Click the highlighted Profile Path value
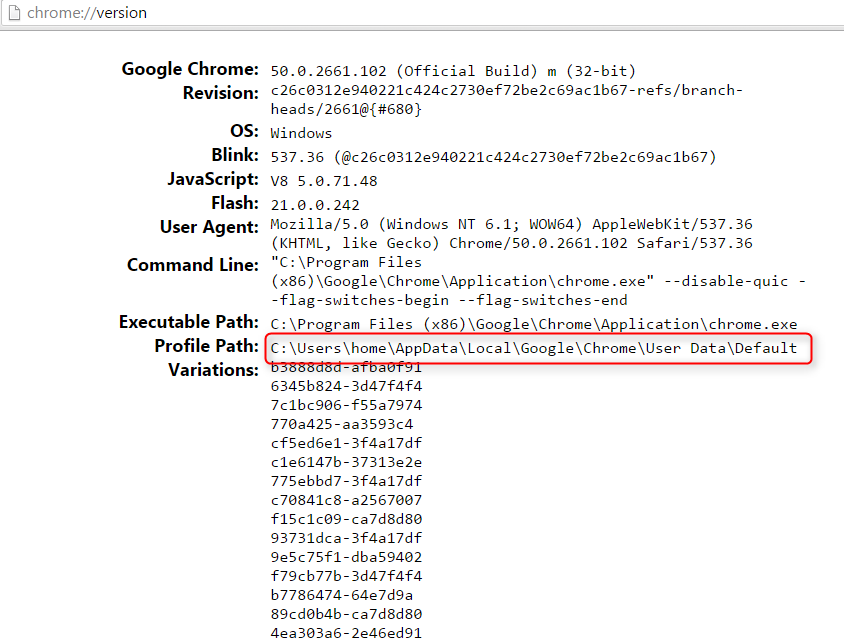The height and width of the screenshot is (642, 844). (533, 348)
